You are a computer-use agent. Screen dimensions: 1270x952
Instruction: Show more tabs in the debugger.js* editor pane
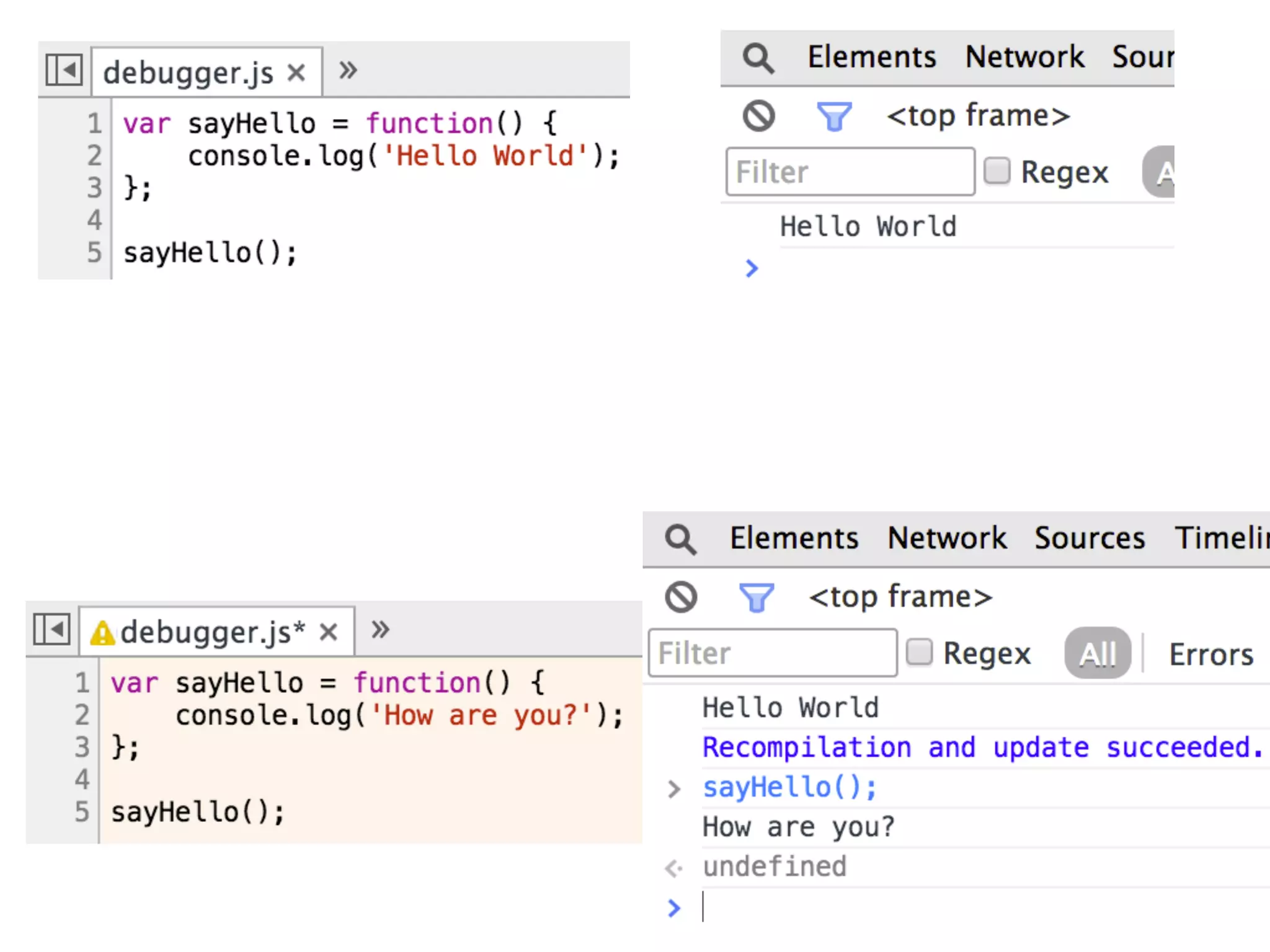click(x=380, y=630)
